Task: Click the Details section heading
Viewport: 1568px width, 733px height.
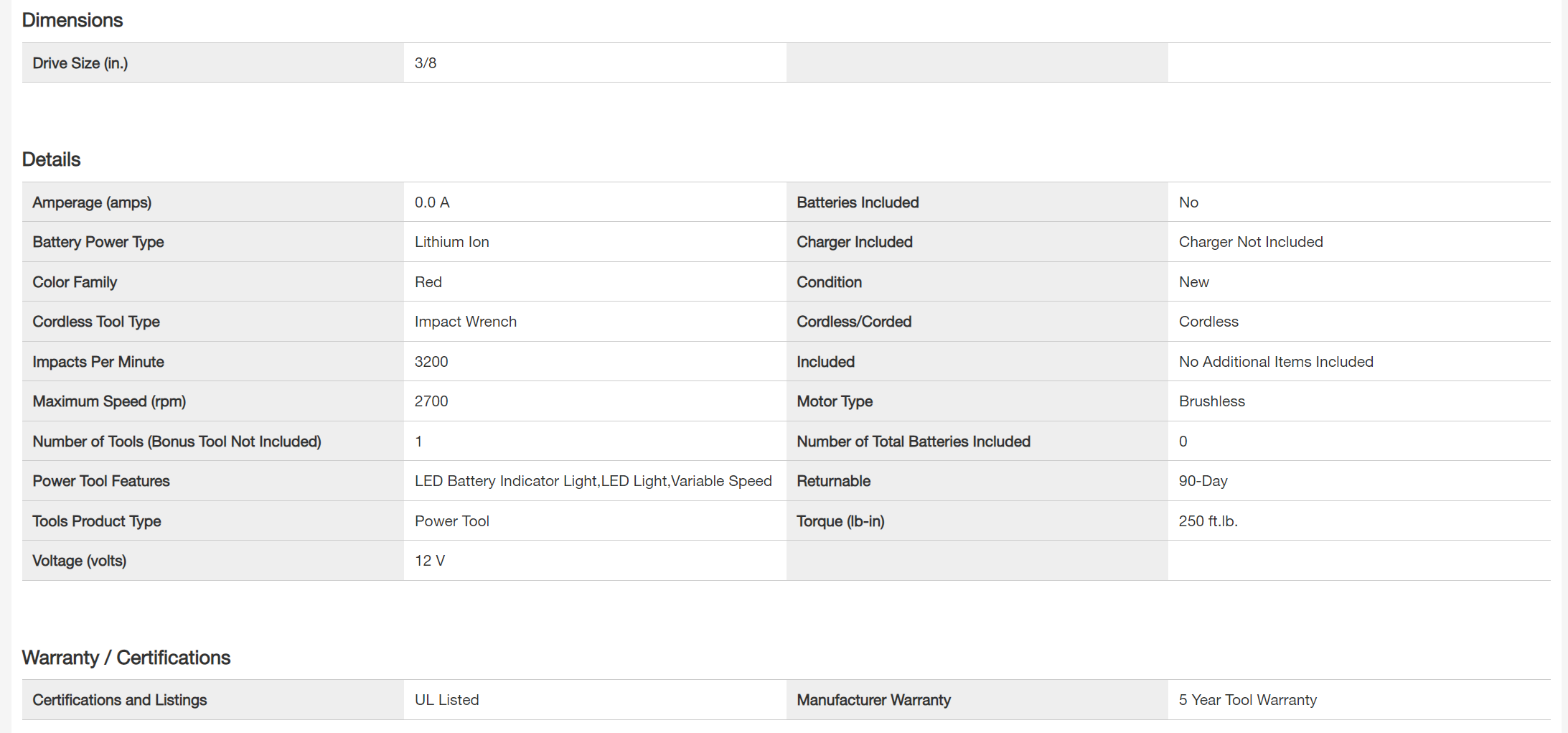Action: click(51, 159)
